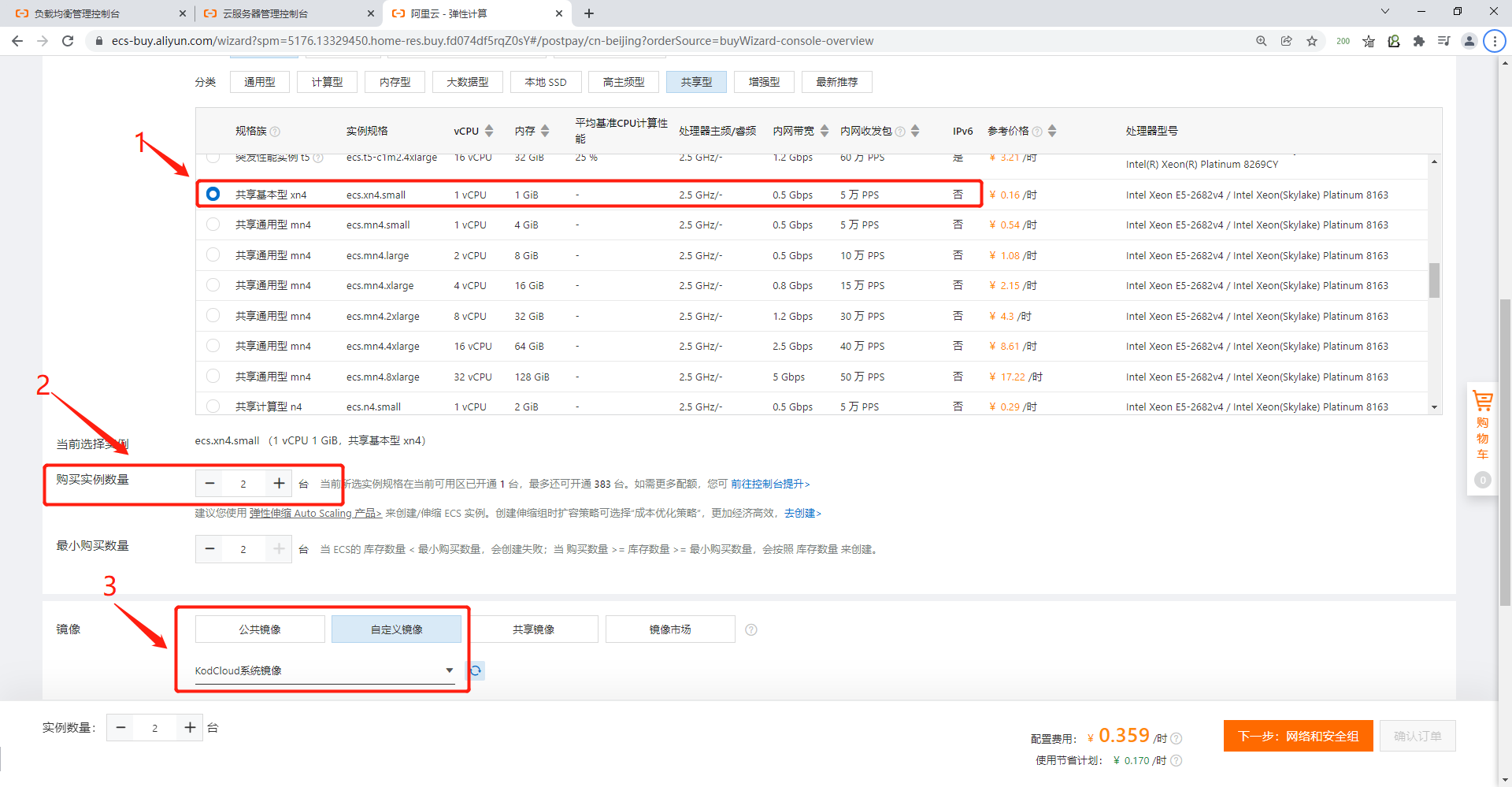The height and width of the screenshot is (787, 1512).
Task: Open the 弹性伸缩 Auto Scaling 产品 link
Action: 316,514
